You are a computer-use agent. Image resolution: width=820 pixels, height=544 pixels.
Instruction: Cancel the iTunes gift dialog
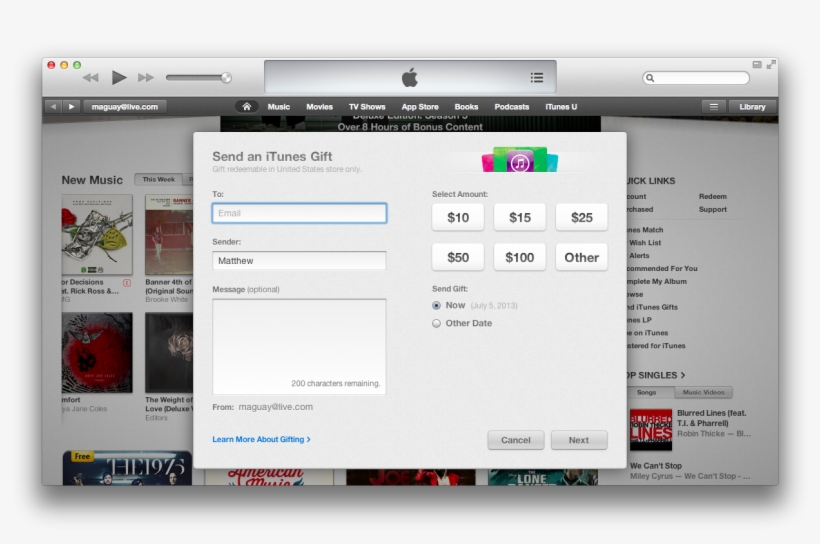[x=516, y=440]
